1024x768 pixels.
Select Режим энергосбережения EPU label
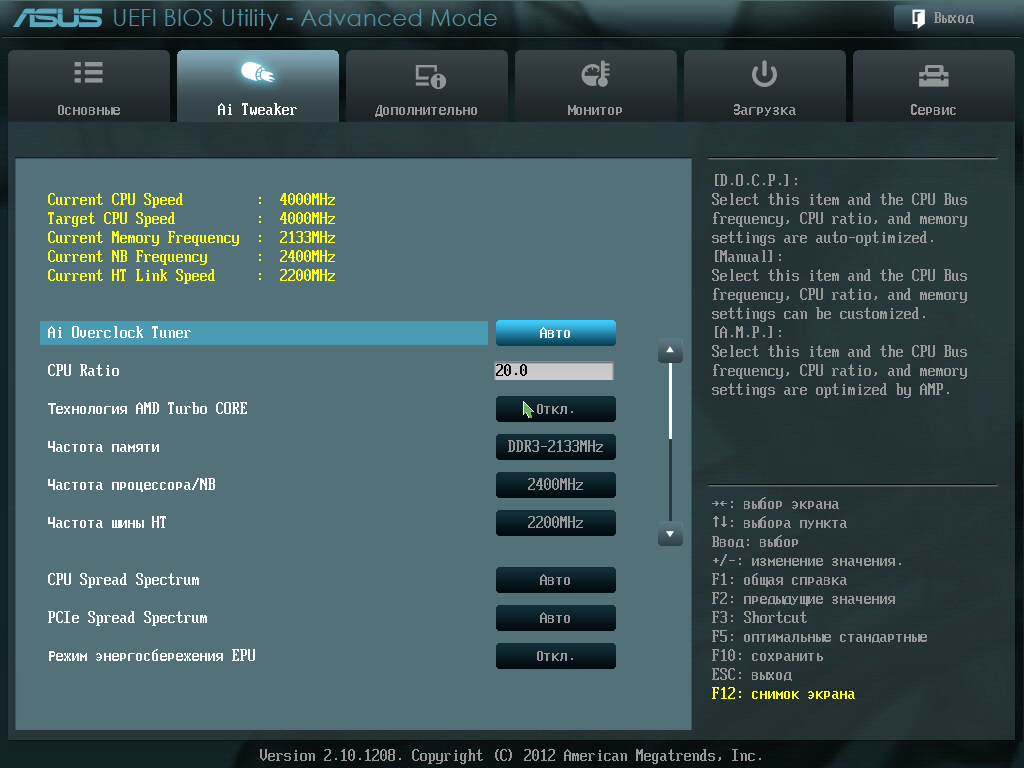tap(152, 656)
